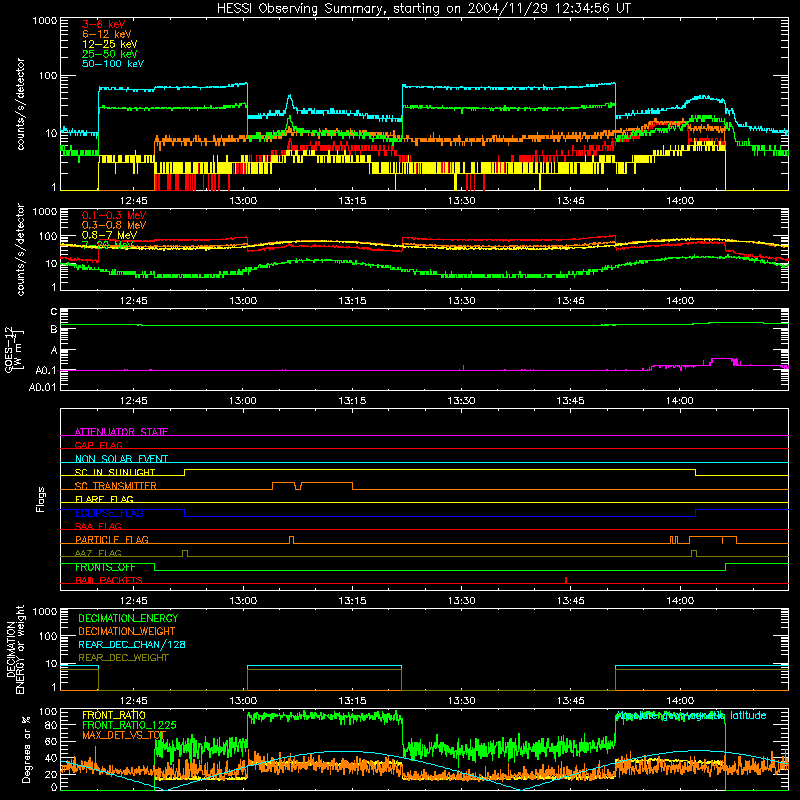Click the MAX_DET_VS_TOT legend label
This screenshot has width=800, height=800.
tap(124, 735)
